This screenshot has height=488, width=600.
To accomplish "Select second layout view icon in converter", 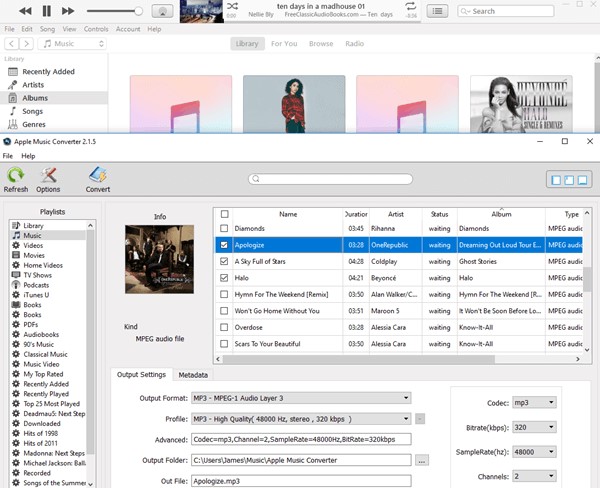I will 569,180.
